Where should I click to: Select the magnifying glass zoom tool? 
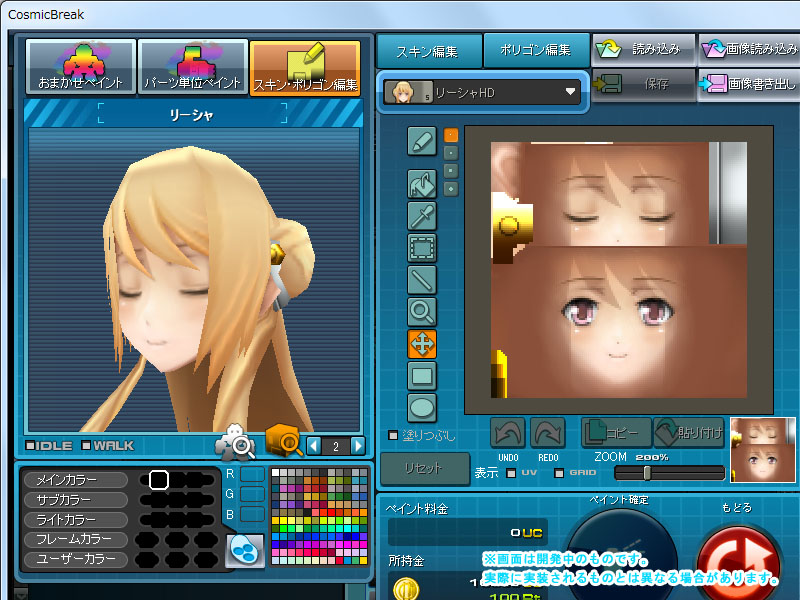click(x=422, y=311)
